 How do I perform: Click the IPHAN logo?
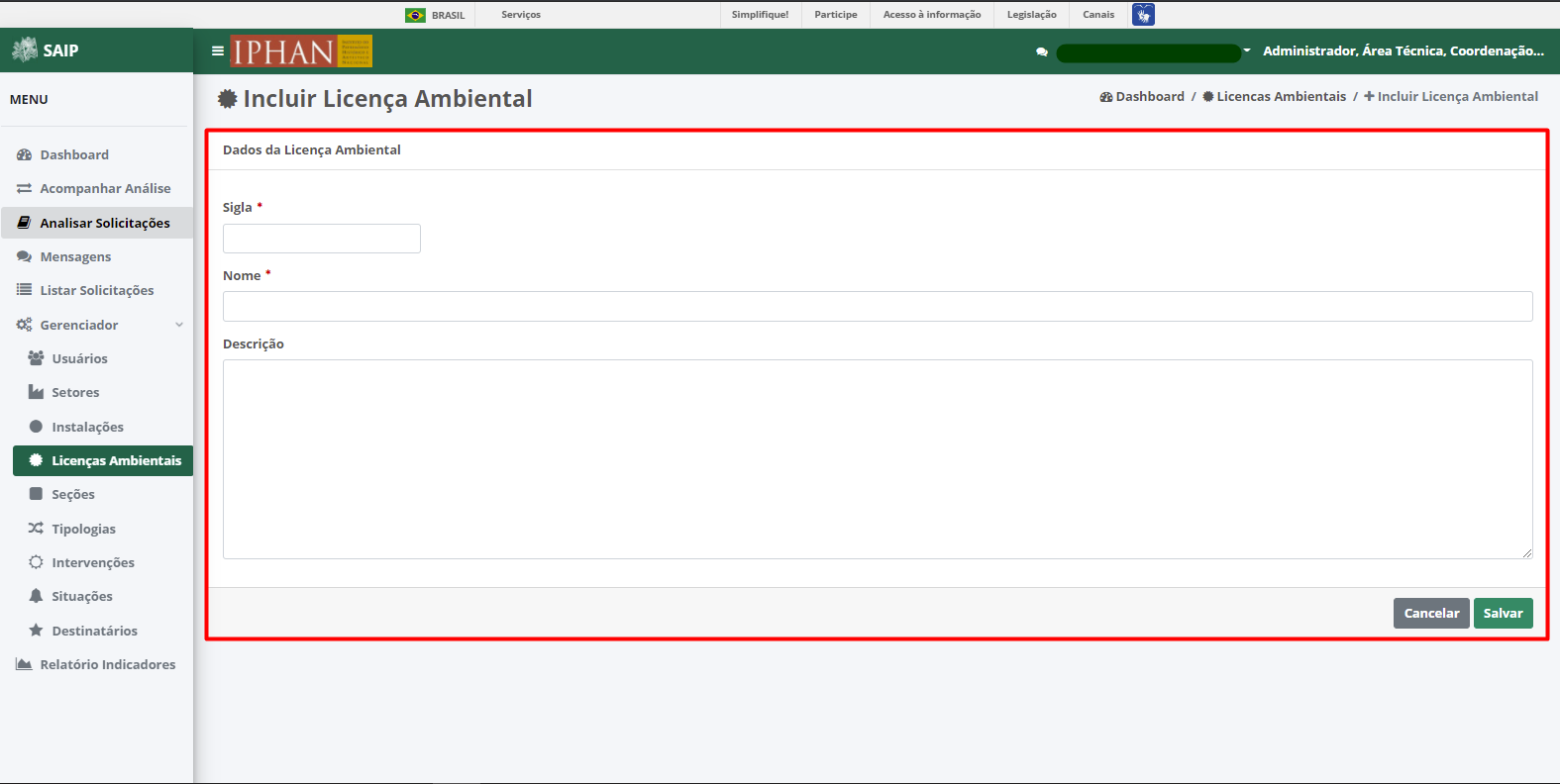click(x=301, y=50)
